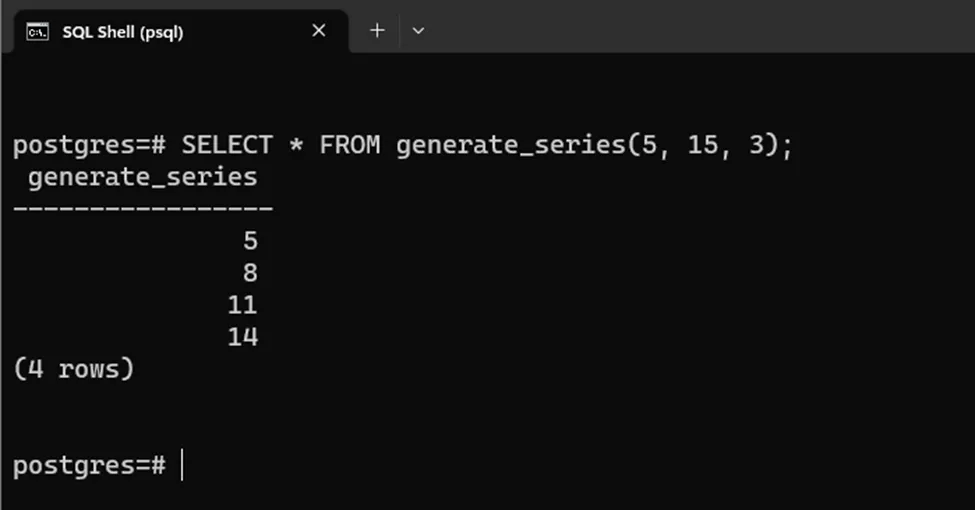975x510 pixels.
Task: Close the SQL Shell (psql) tab
Action: (x=319, y=30)
